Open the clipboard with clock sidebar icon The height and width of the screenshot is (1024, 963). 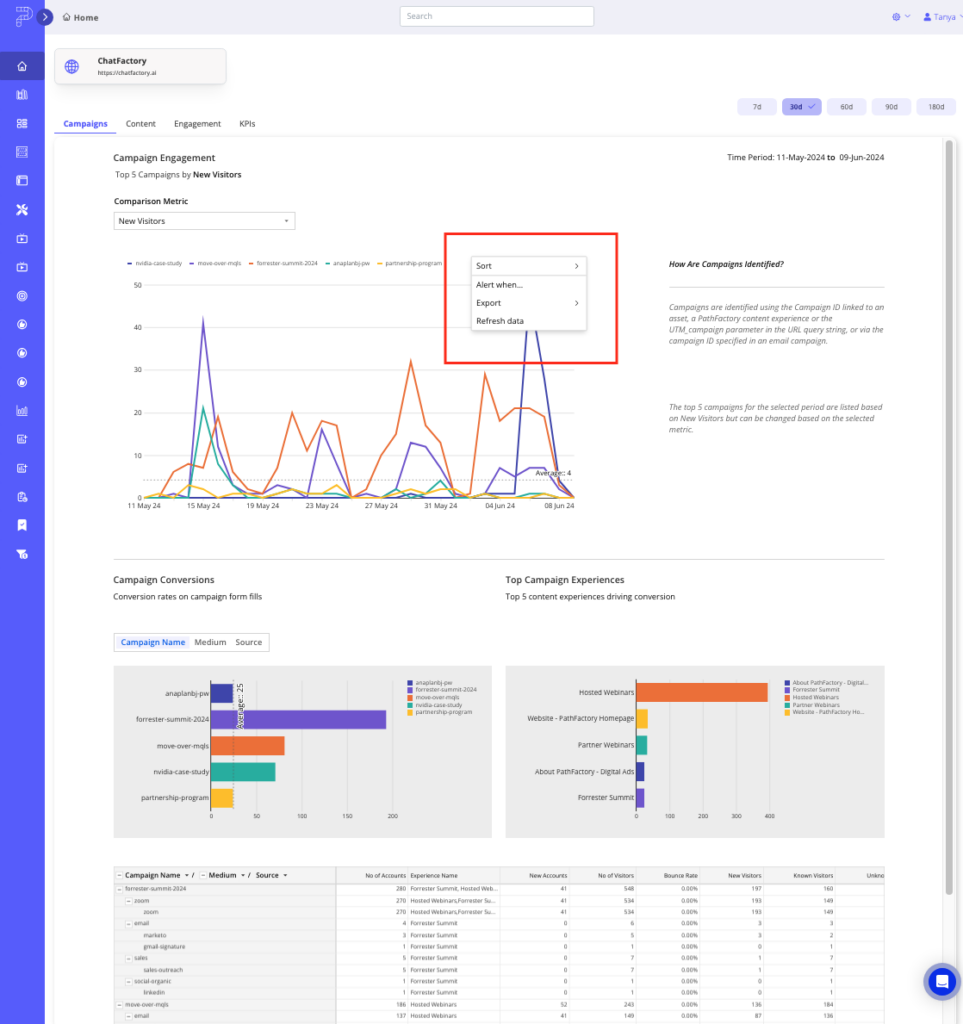[x=22, y=497]
